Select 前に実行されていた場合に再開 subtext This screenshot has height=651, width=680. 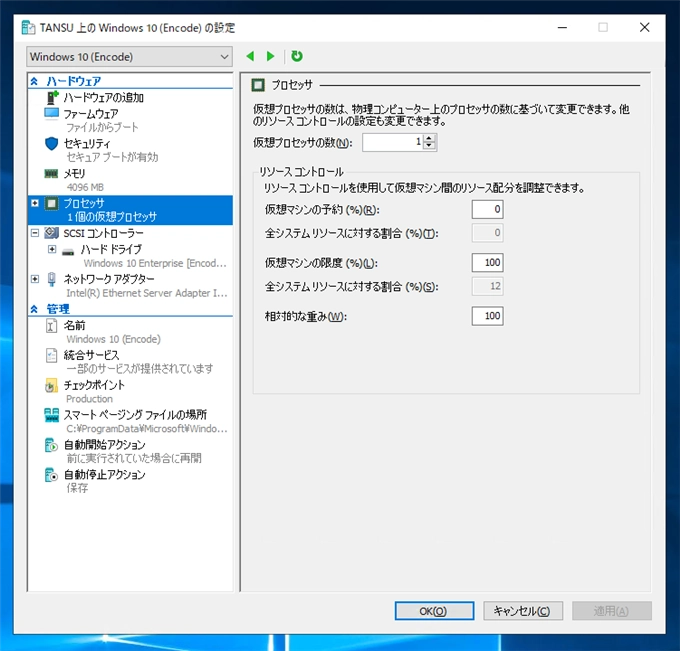134,458
